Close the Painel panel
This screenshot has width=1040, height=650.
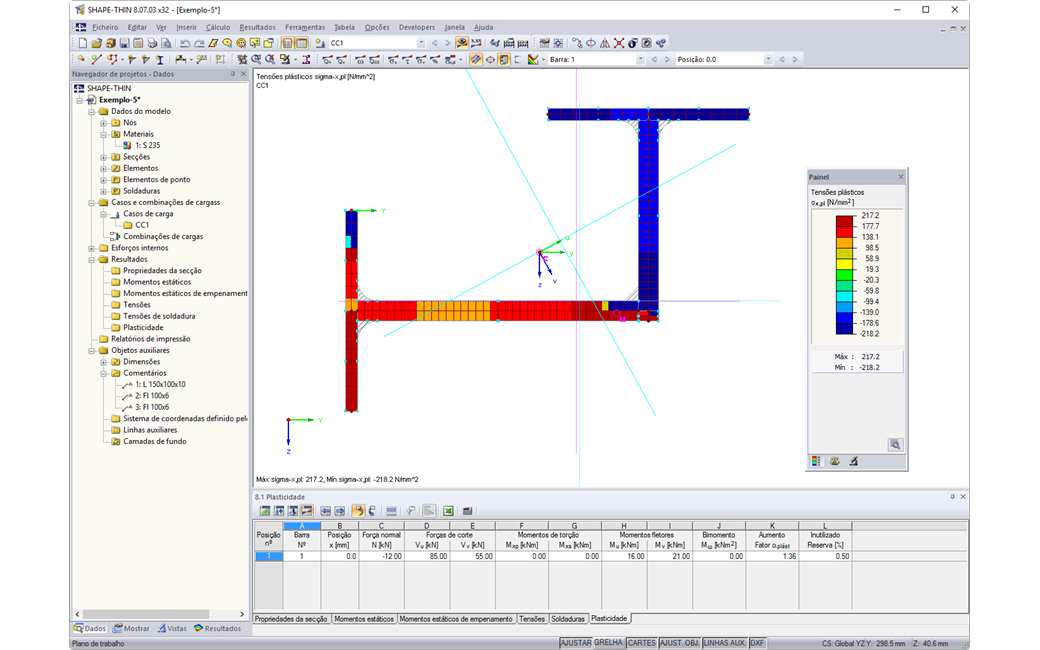[x=901, y=177]
